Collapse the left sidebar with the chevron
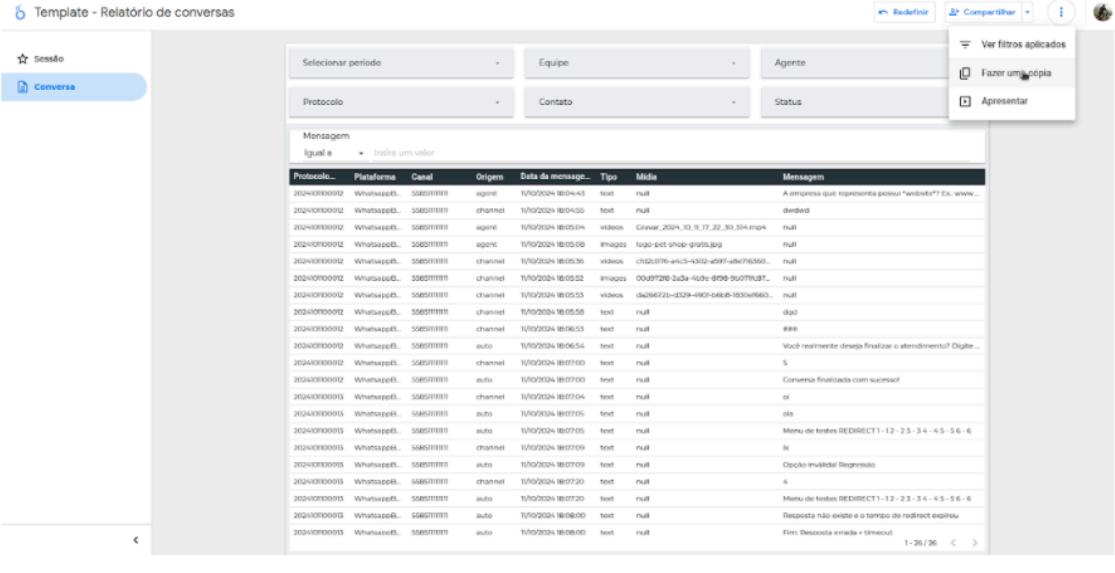This screenshot has width=1115, height=573. point(136,540)
